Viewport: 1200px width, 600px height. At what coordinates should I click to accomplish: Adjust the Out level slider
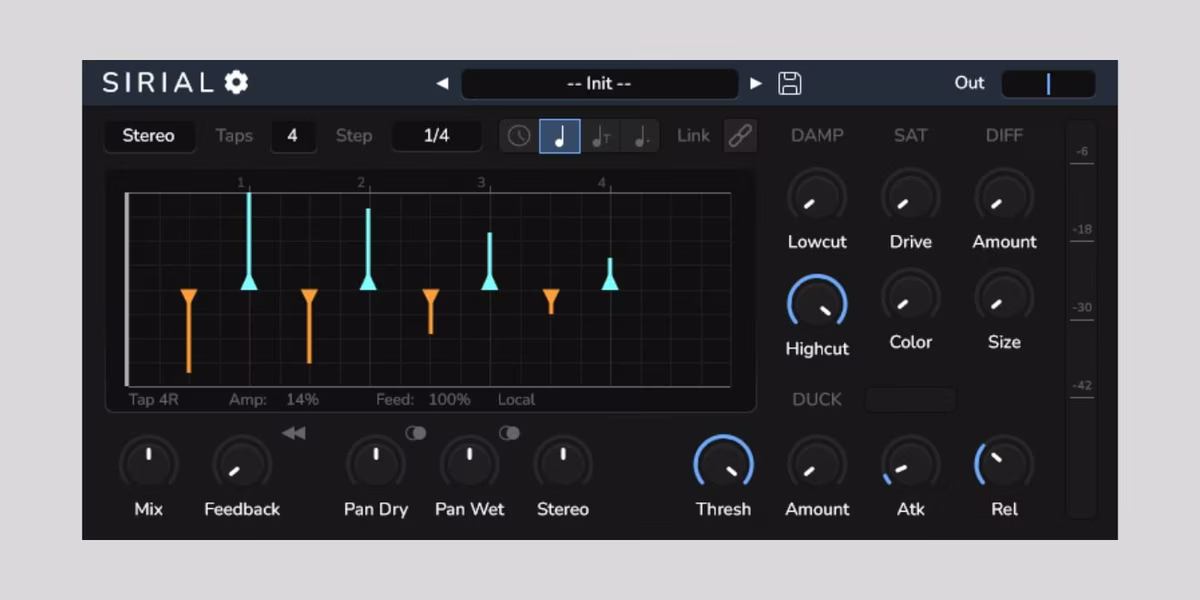coord(1048,84)
